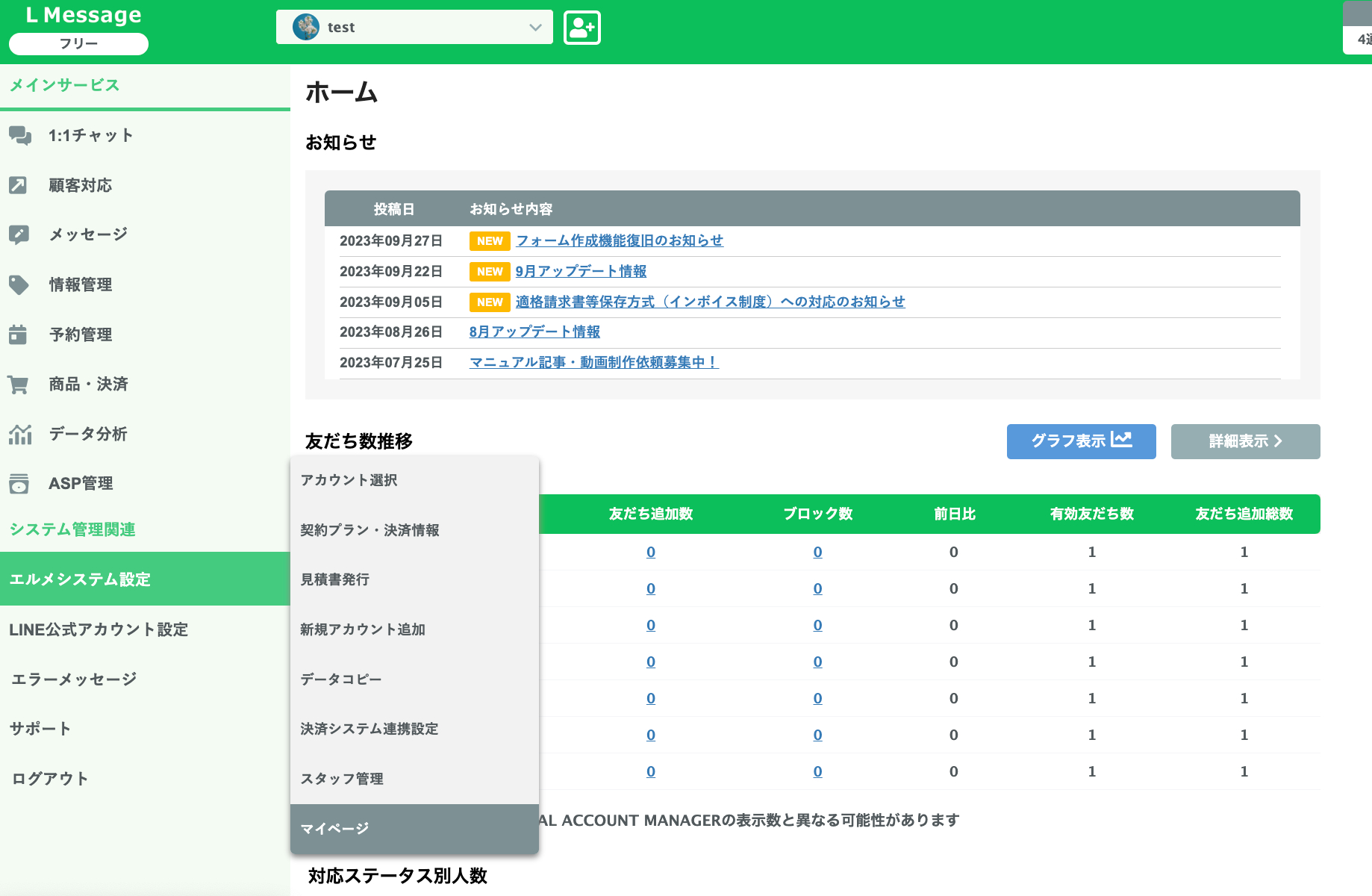Select 契約プラン・決済情報 from submenu

pos(414,530)
